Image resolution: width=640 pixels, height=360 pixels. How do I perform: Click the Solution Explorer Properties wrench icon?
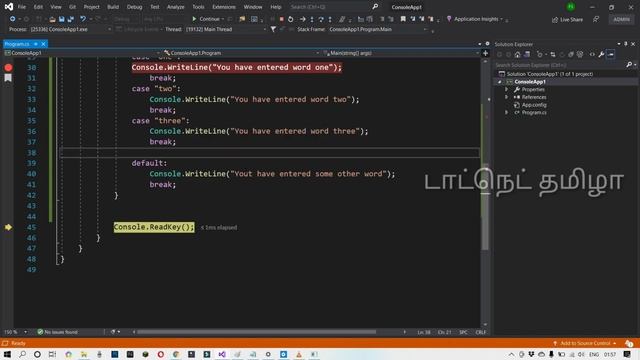point(601,54)
